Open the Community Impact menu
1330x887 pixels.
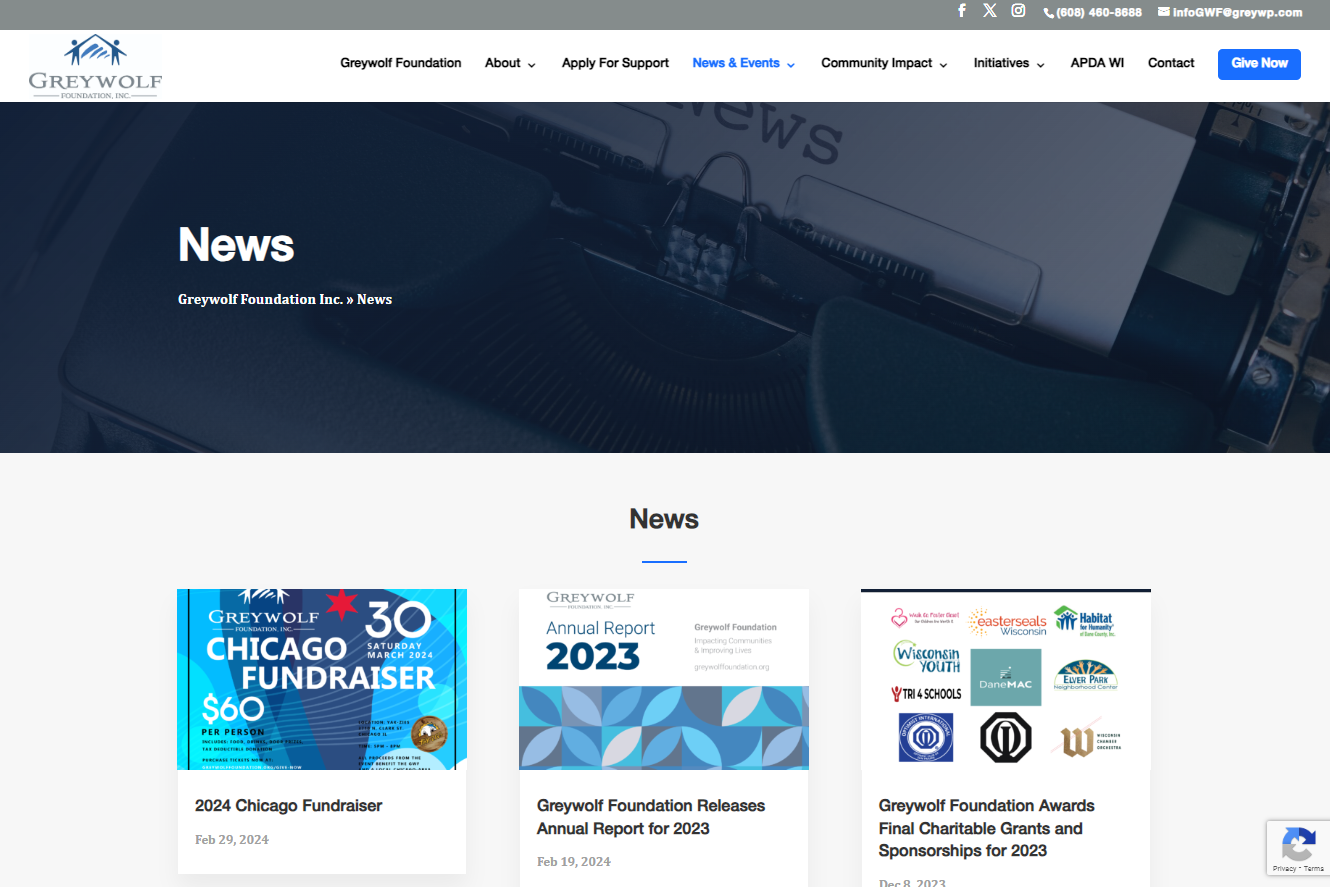tap(877, 63)
